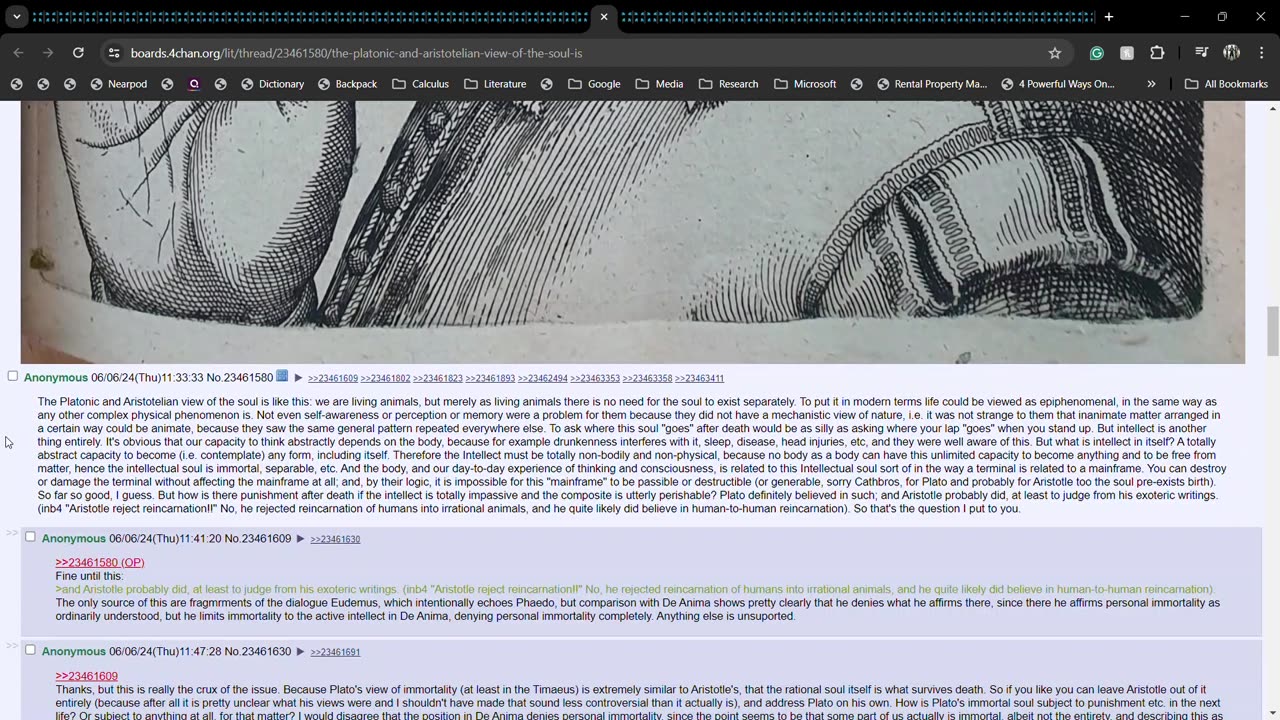Click the page vertical scrollbar thumb
Screen dimensions: 1280x720
[1272, 330]
